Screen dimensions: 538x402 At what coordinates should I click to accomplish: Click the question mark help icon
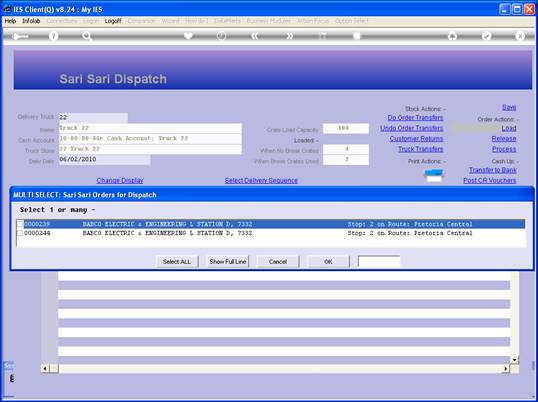(53, 36)
